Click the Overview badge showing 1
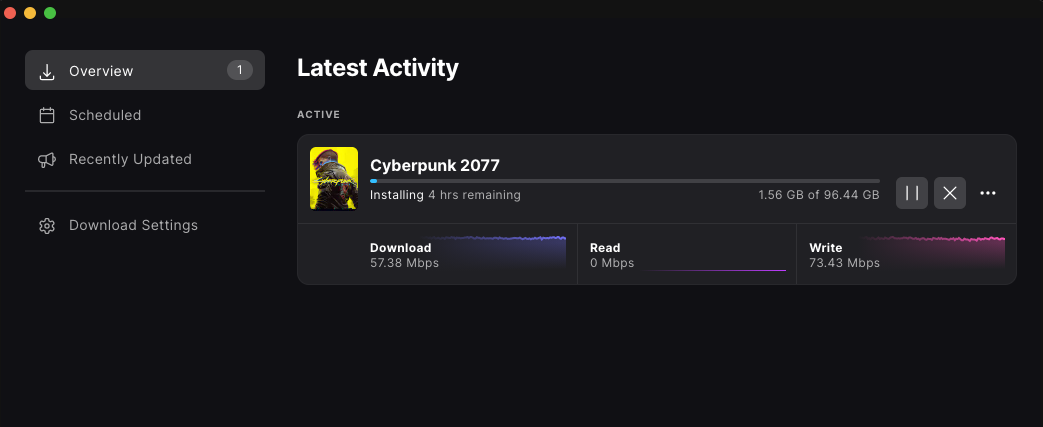 pyautogui.click(x=240, y=70)
